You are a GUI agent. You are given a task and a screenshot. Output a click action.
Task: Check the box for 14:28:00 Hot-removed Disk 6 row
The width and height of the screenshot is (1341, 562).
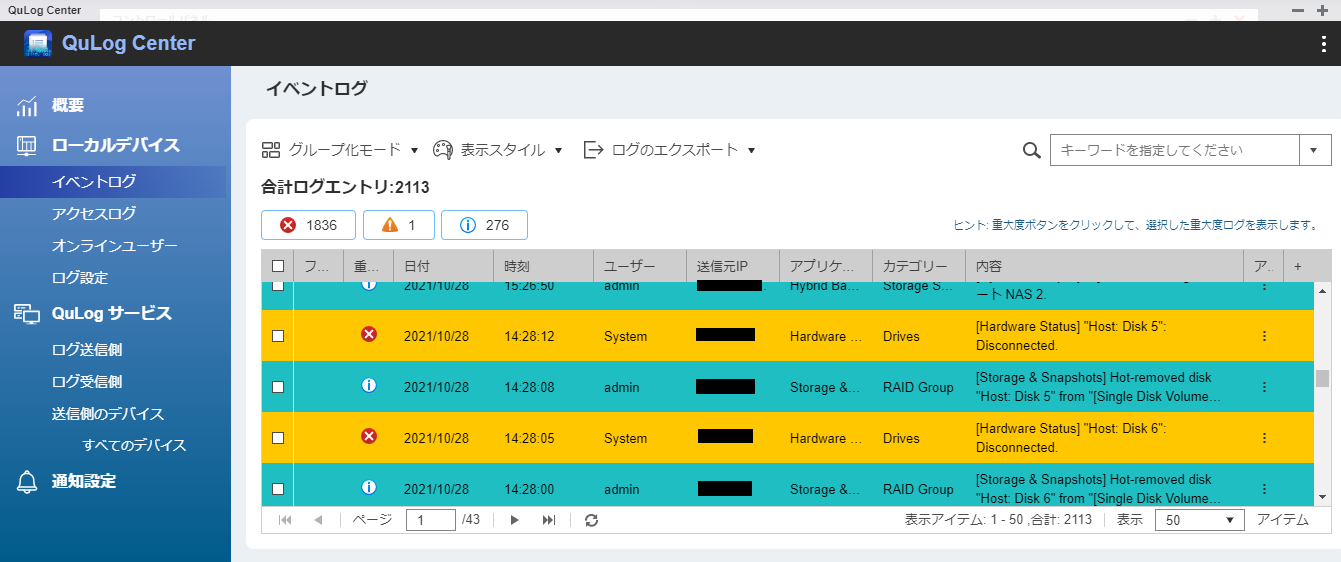[278, 489]
